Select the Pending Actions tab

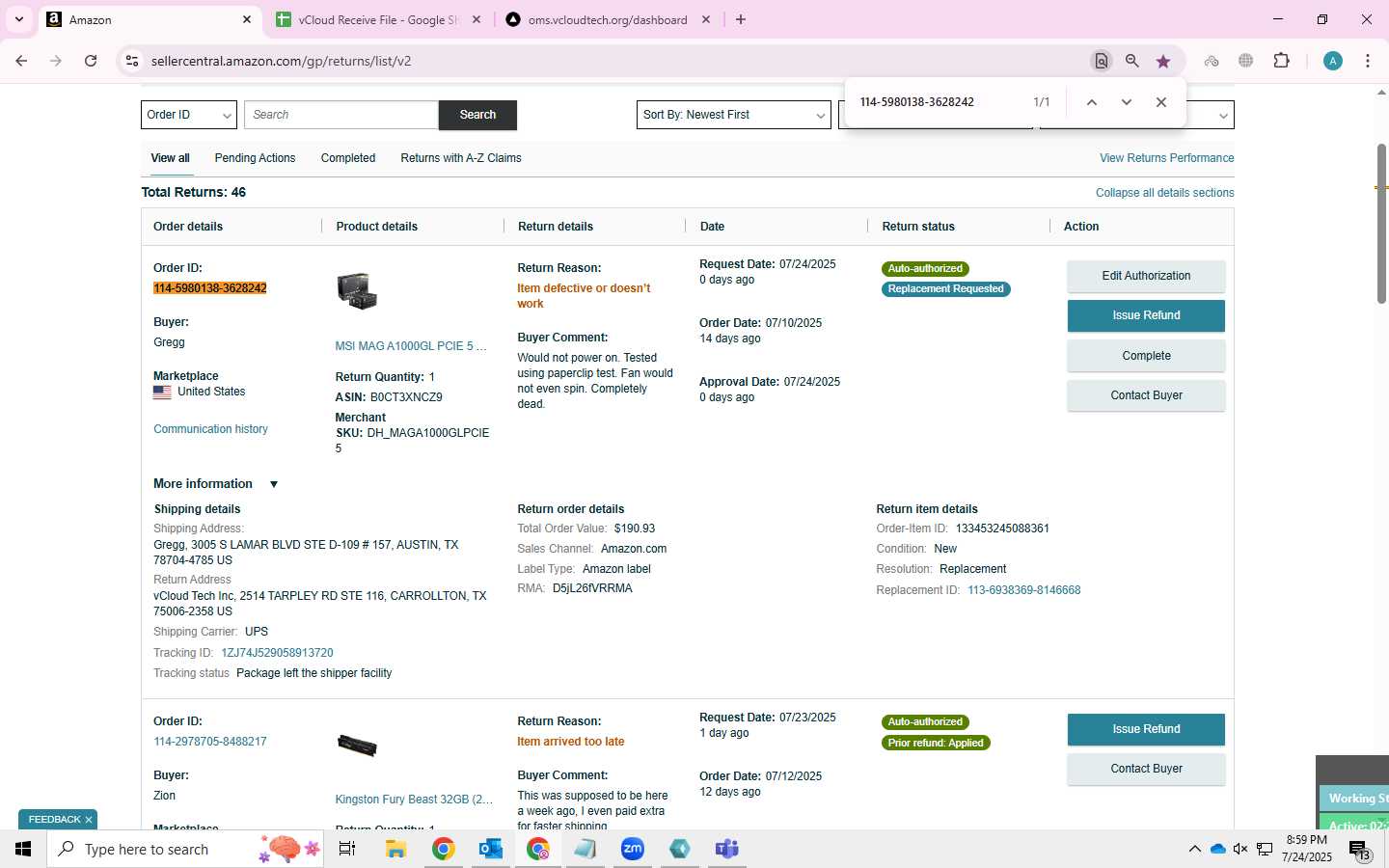point(255,158)
